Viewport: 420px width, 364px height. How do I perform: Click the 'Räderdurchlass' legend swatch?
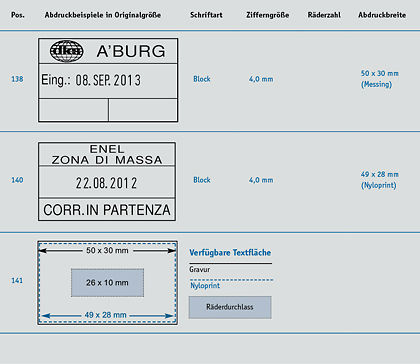[230, 307]
